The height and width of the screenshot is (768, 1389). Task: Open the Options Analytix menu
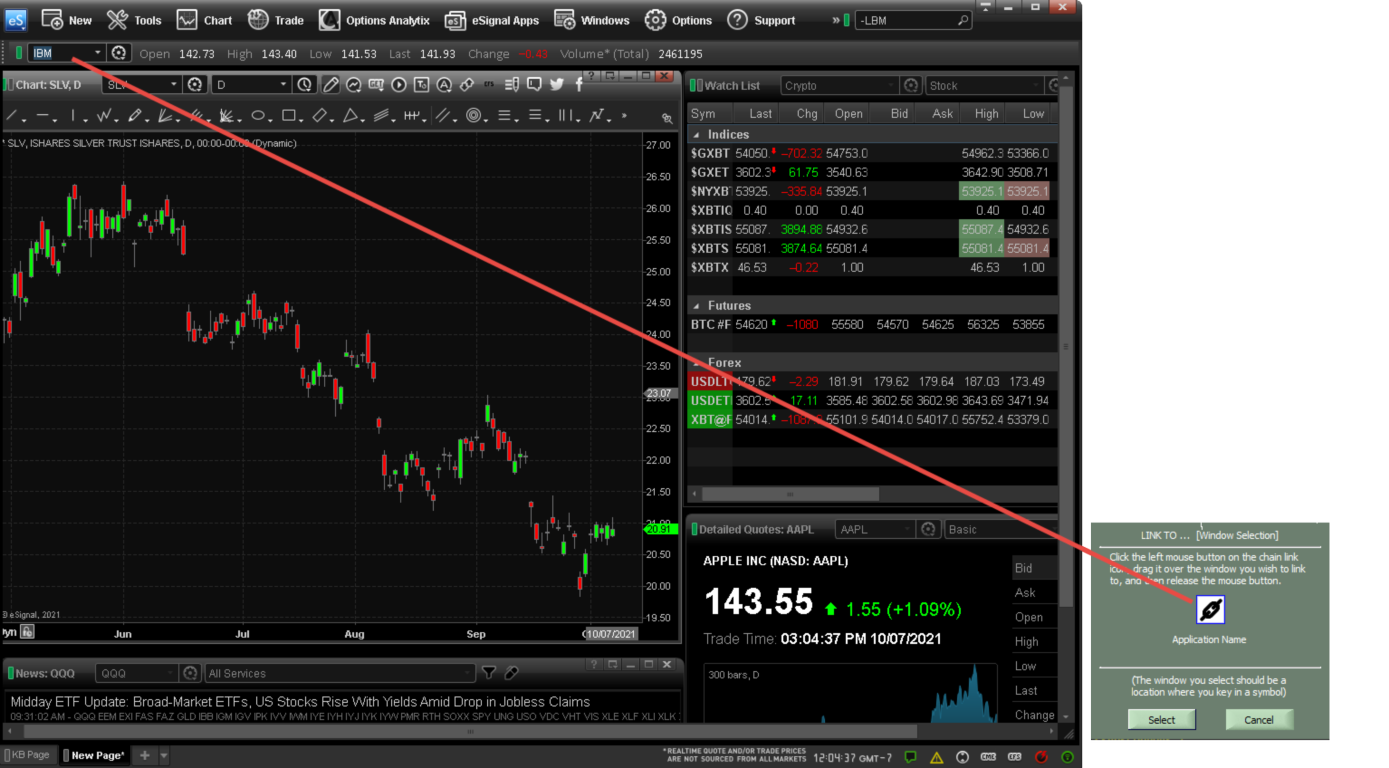pyautogui.click(x=374, y=20)
